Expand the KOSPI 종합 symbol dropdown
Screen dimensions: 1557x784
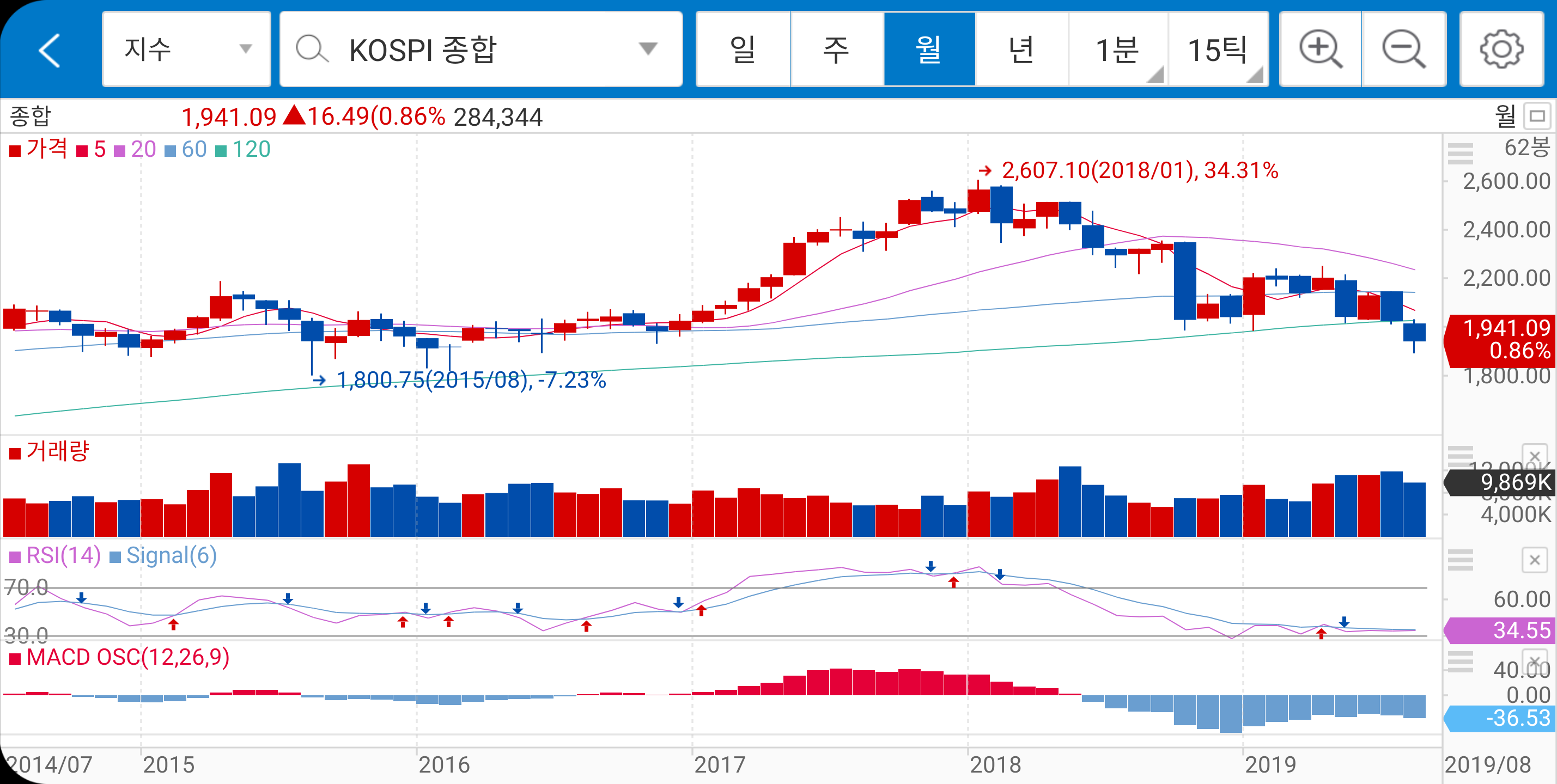click(648, 50)
